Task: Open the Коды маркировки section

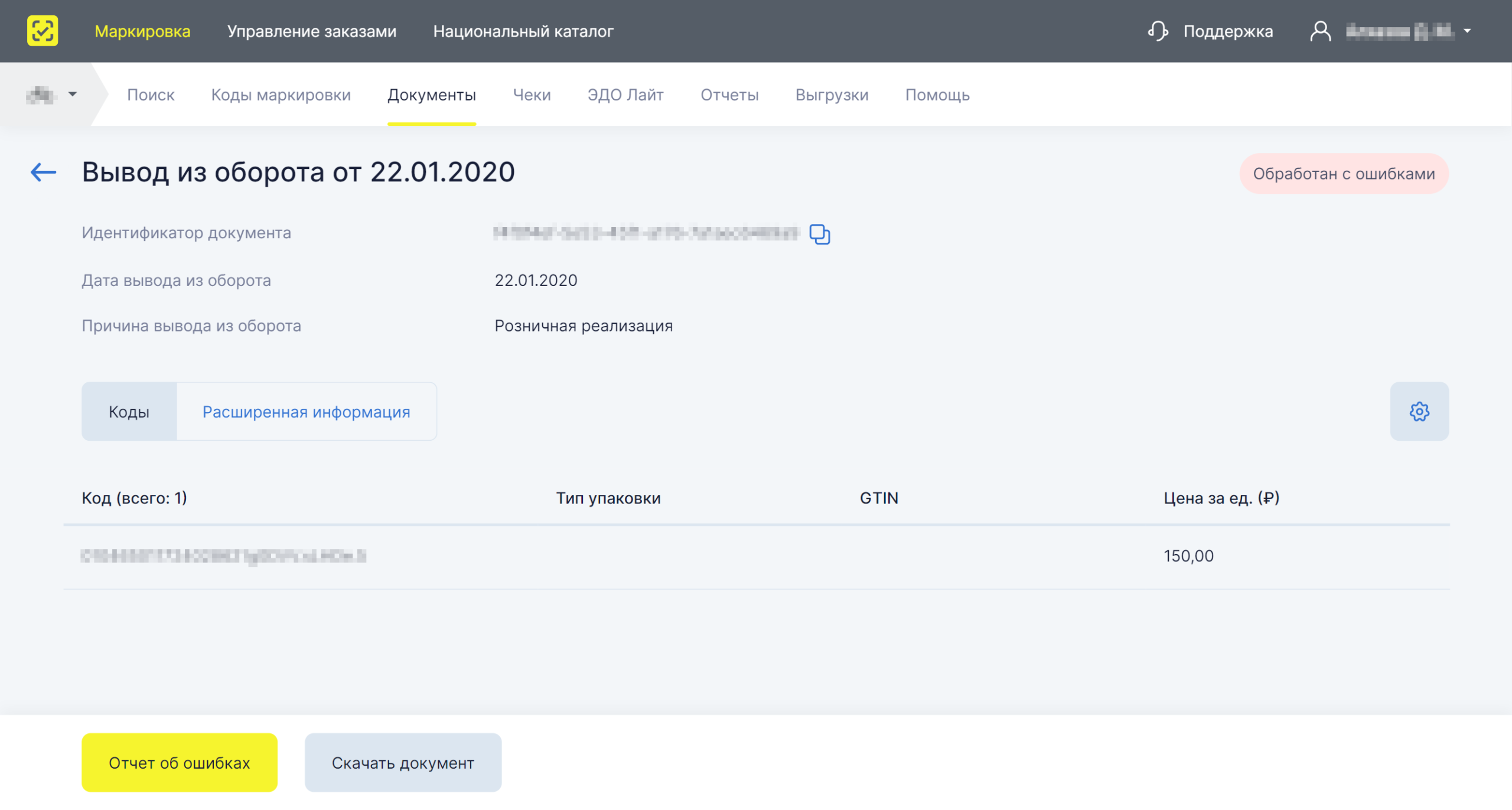Action: [281, 95]
